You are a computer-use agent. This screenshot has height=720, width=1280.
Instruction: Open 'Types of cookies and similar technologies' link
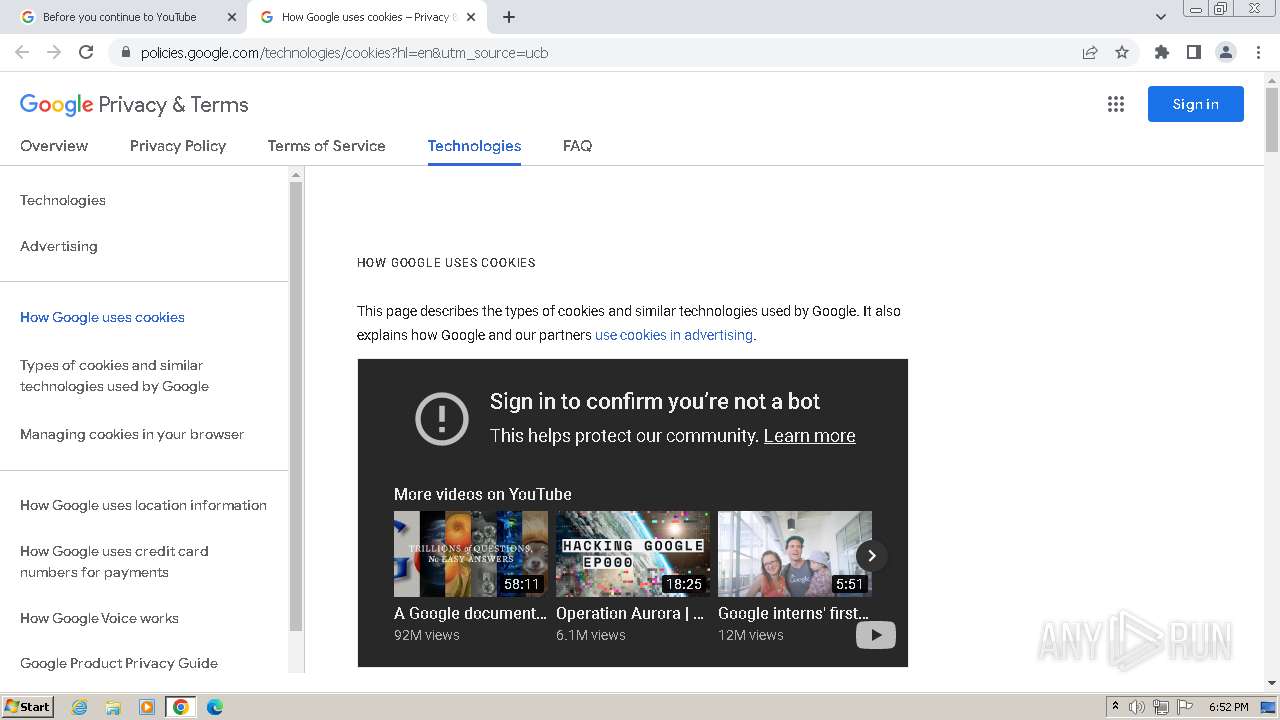pos(114,376)
